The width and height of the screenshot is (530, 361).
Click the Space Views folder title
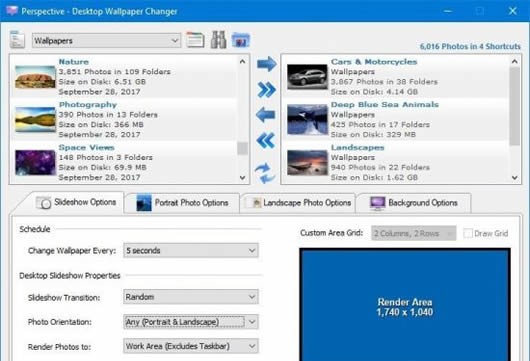pyautogui.click(x=87, y=148)
